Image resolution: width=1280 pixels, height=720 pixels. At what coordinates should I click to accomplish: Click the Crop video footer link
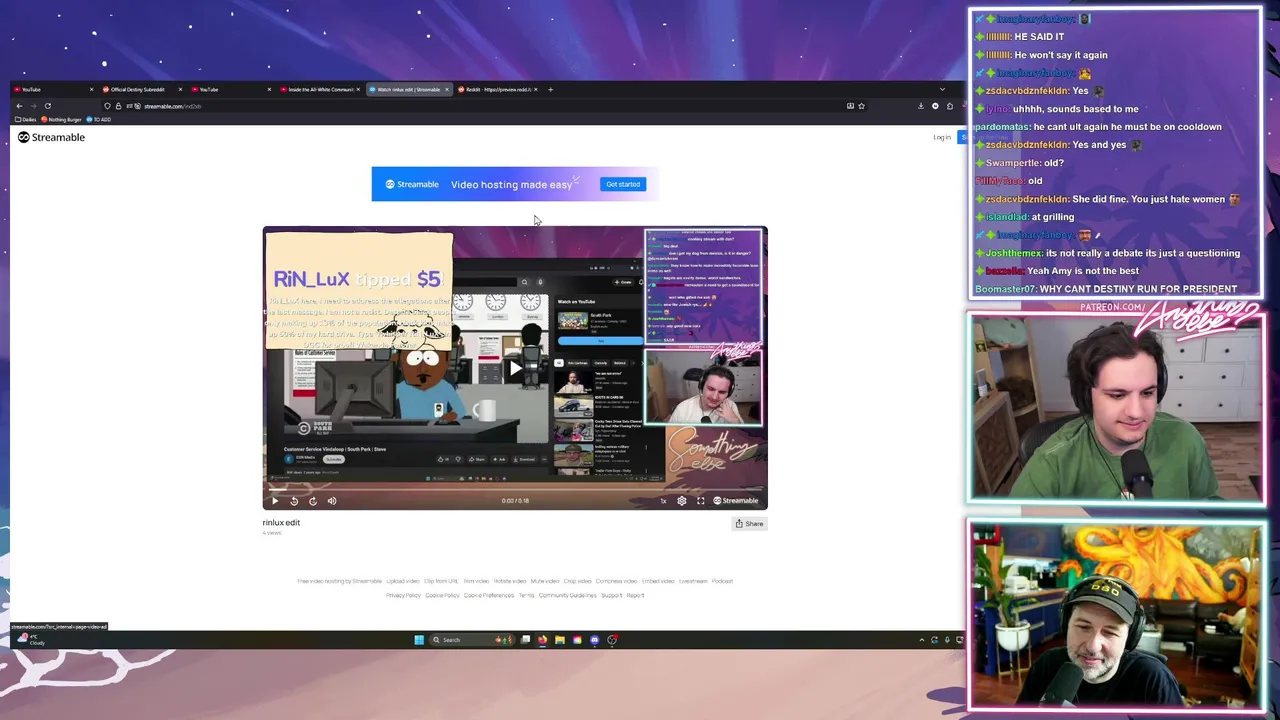pyautogui.click(x=578, y=581)
